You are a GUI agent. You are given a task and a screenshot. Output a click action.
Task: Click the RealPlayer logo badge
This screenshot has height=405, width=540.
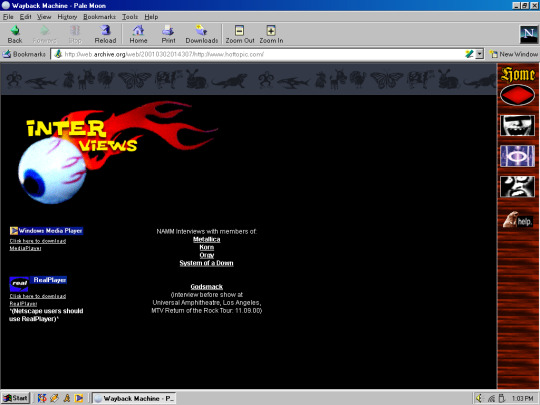coord(38,283)
